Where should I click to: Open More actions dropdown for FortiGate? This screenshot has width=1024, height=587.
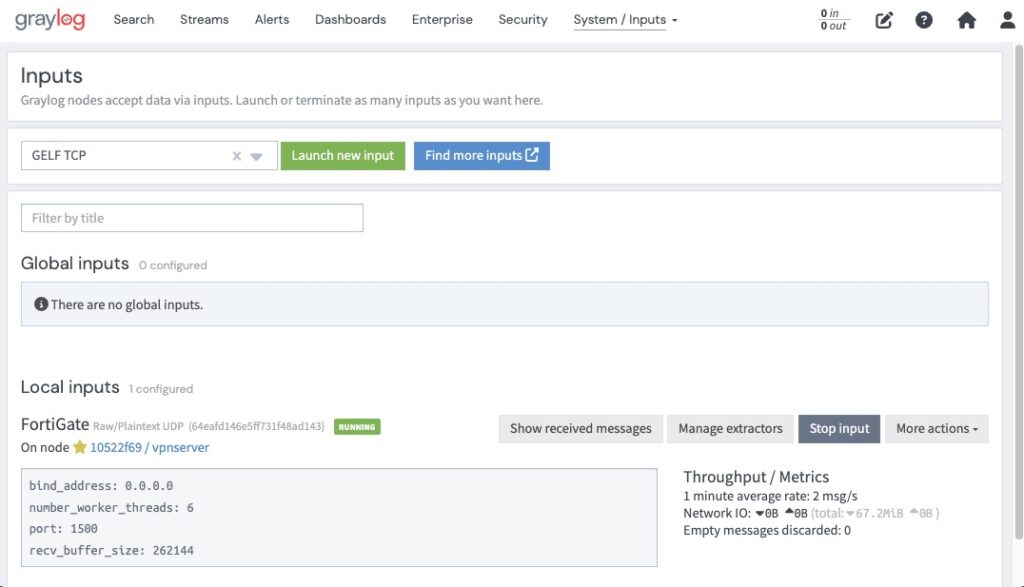click(936, 428)
